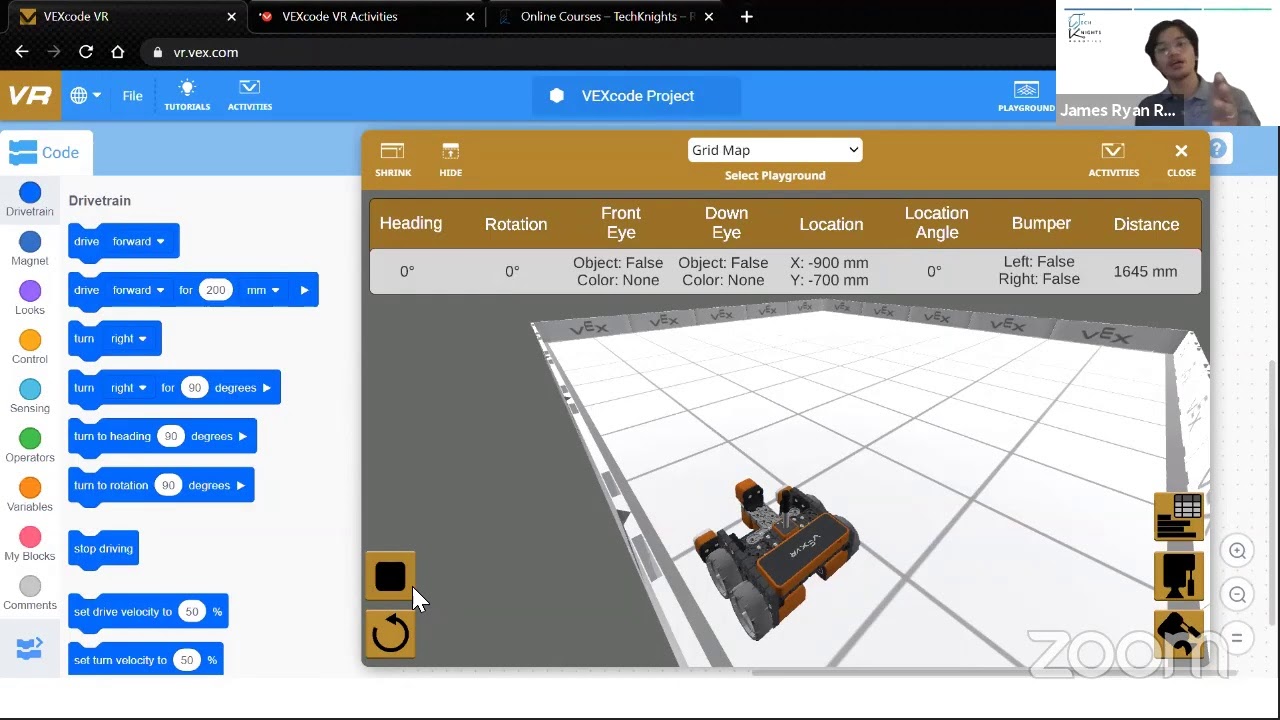1280x720 pixels.
Task: Switch to VEXcode VR Activities browser tab
Action: point(365,17)
